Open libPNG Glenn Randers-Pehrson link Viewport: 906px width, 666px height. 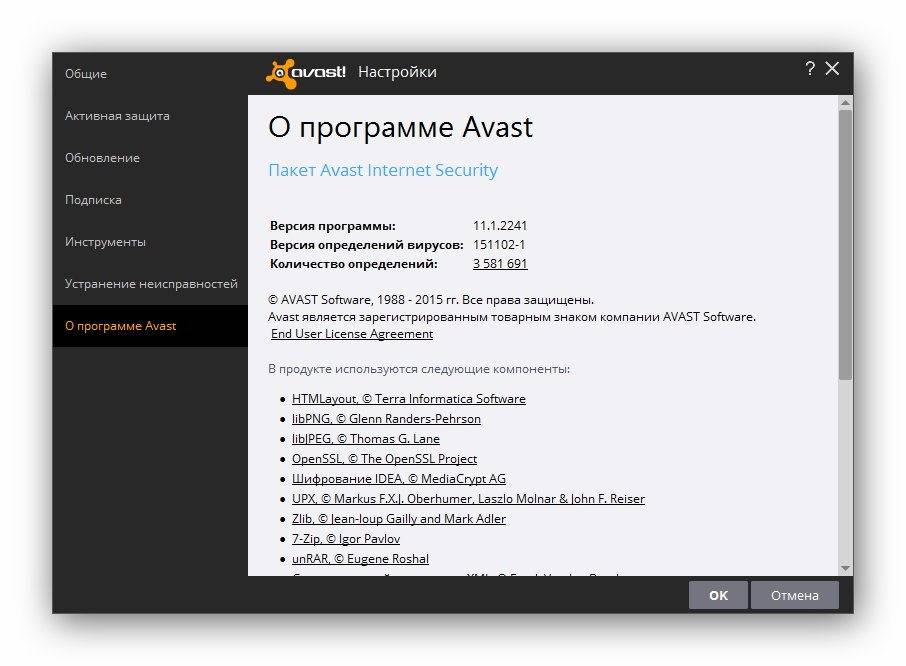386,419
